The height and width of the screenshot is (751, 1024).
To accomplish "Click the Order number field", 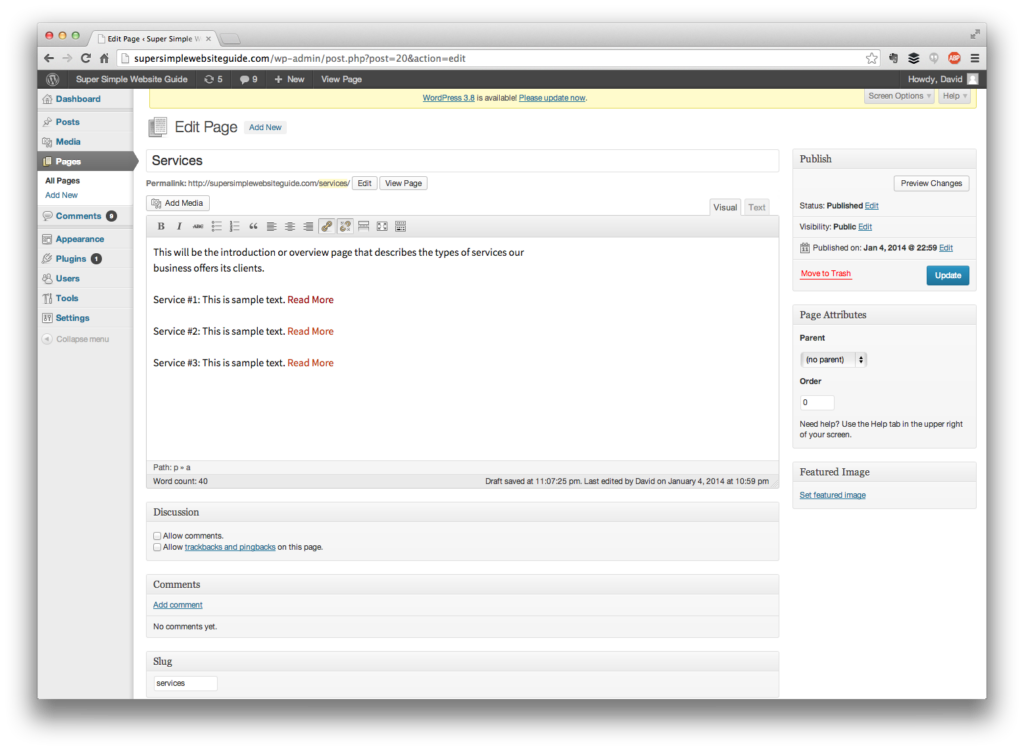I will [817, 402].
